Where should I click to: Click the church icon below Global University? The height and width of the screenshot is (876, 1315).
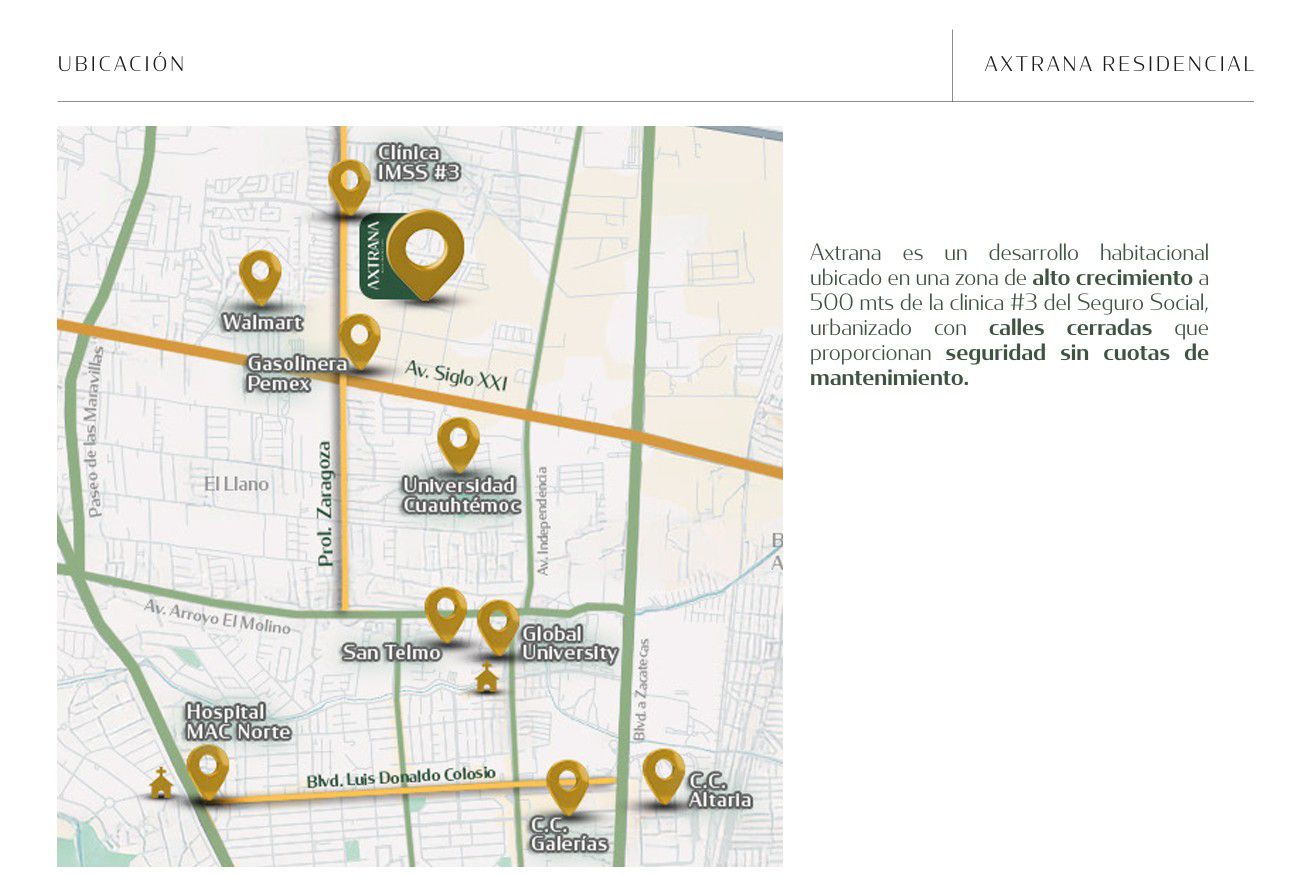pyautogui.click(x=487, y=678)
